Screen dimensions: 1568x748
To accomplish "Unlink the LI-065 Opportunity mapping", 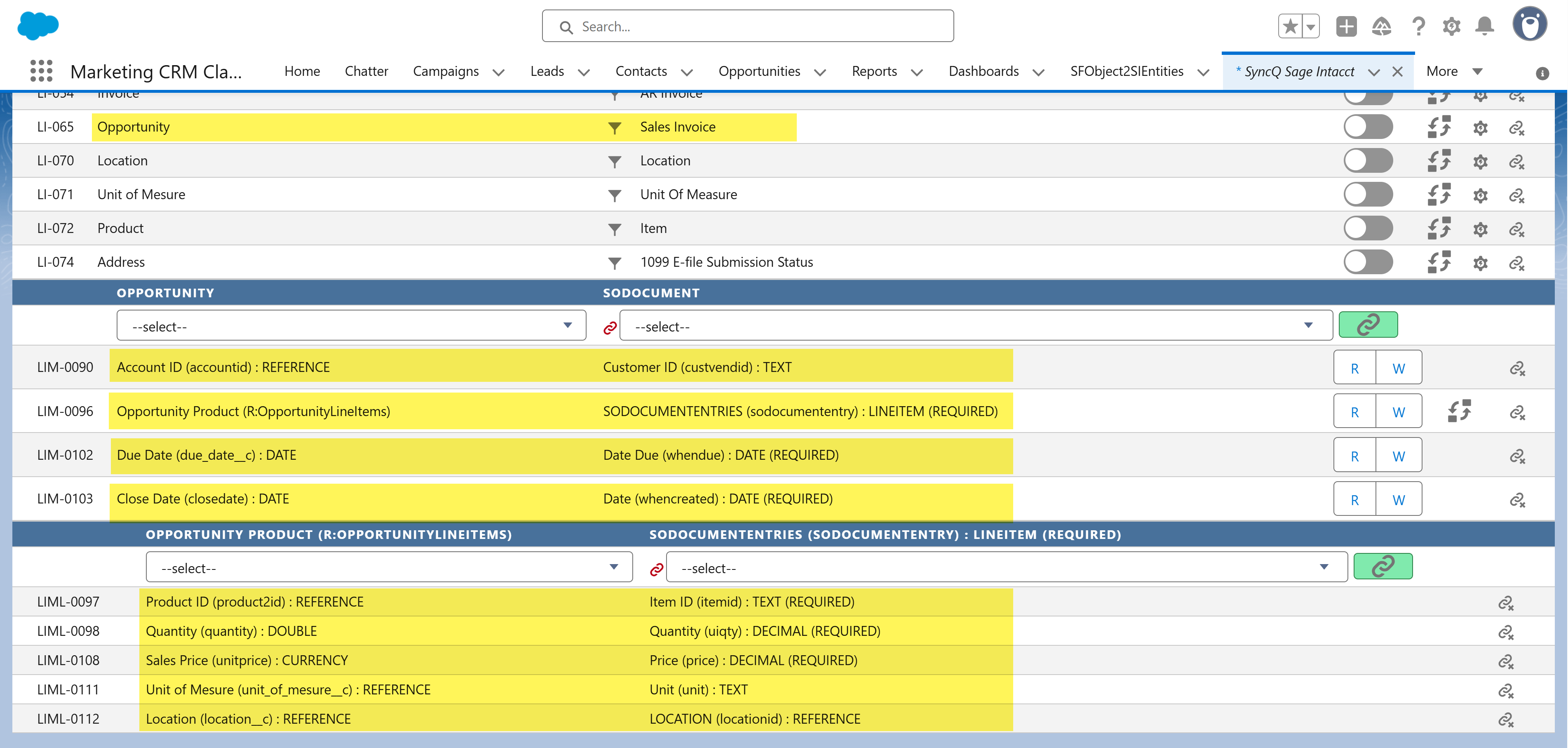I will coord(1516,128).
